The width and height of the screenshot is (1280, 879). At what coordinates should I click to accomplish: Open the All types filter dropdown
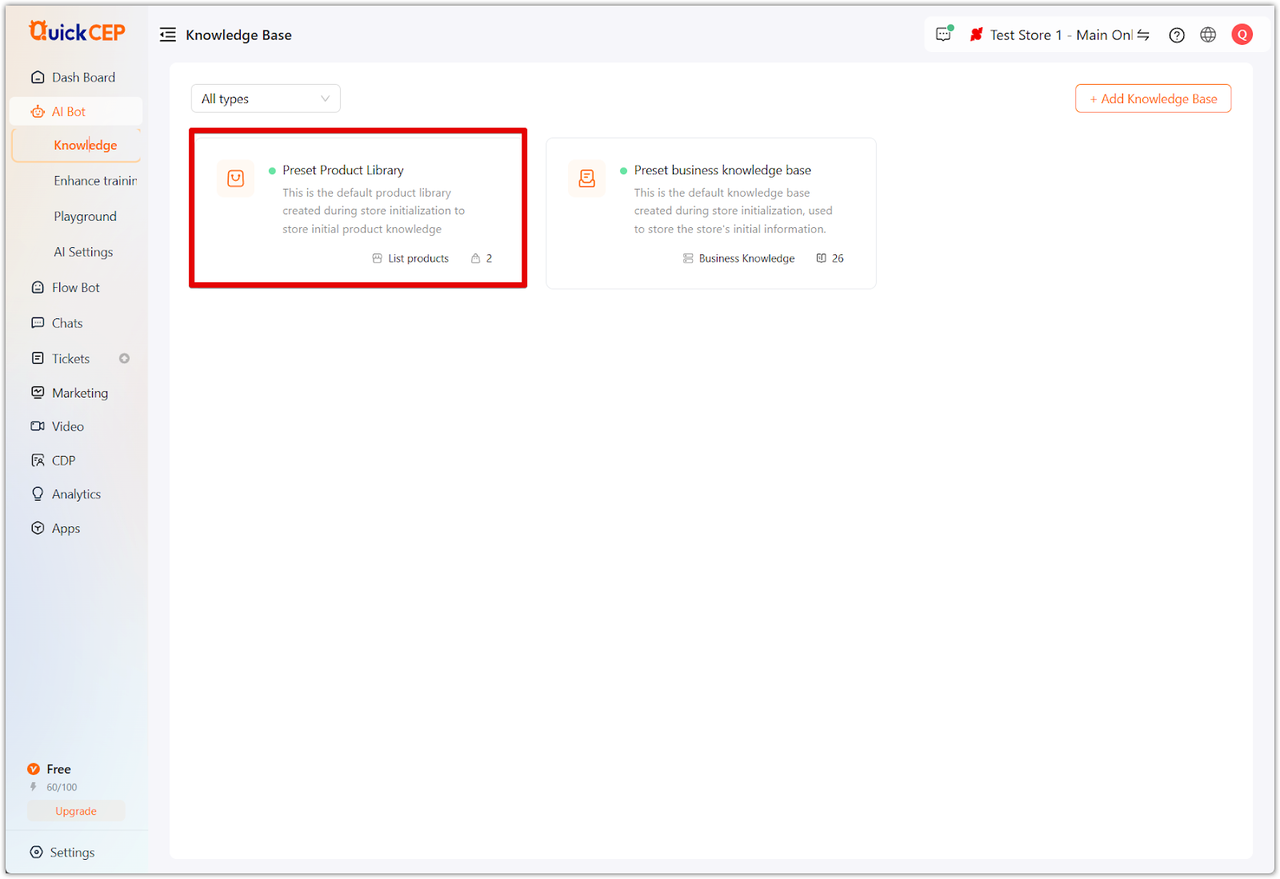coord(265,99)
